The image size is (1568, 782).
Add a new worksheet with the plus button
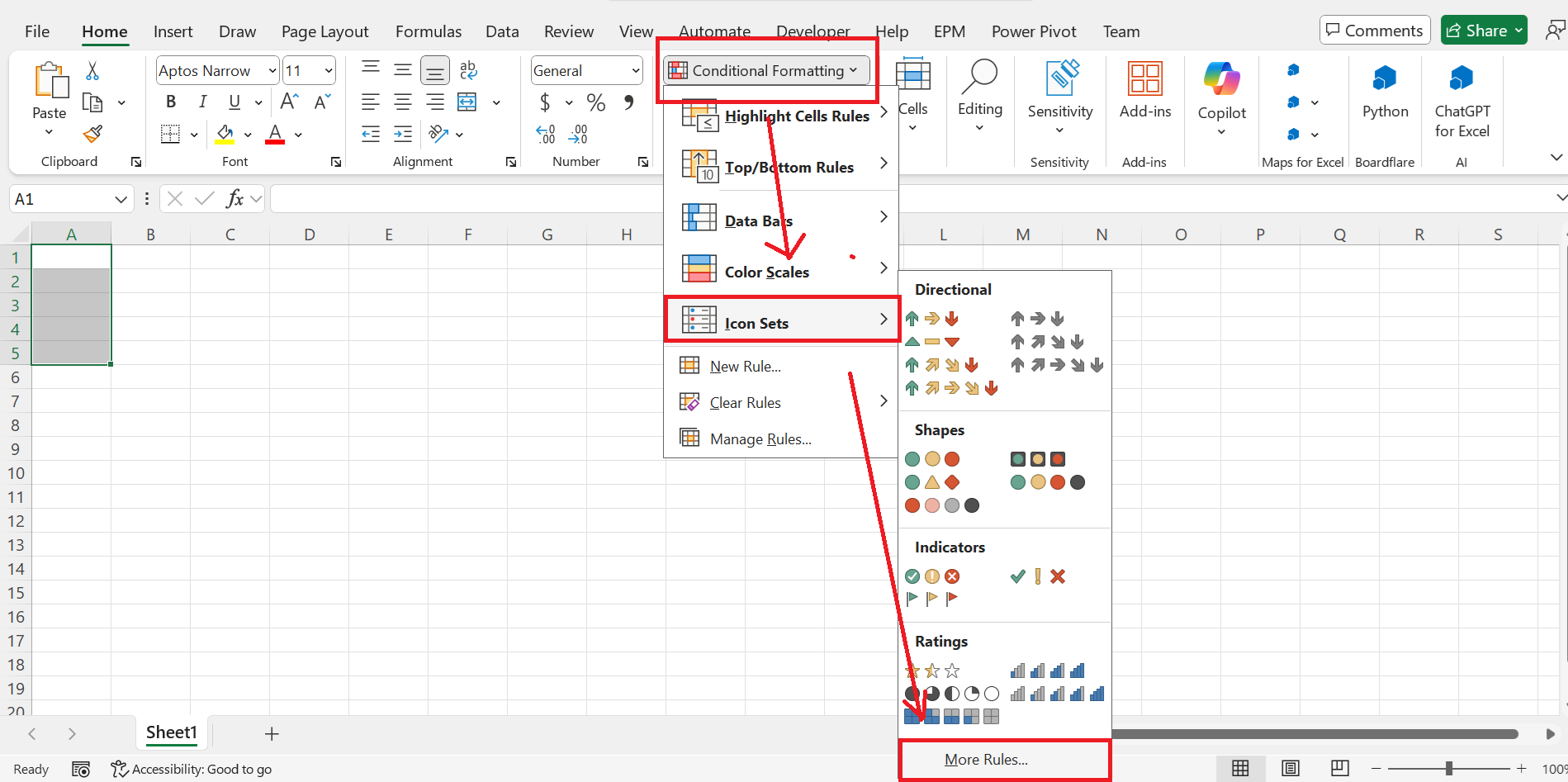pos(271,733)
